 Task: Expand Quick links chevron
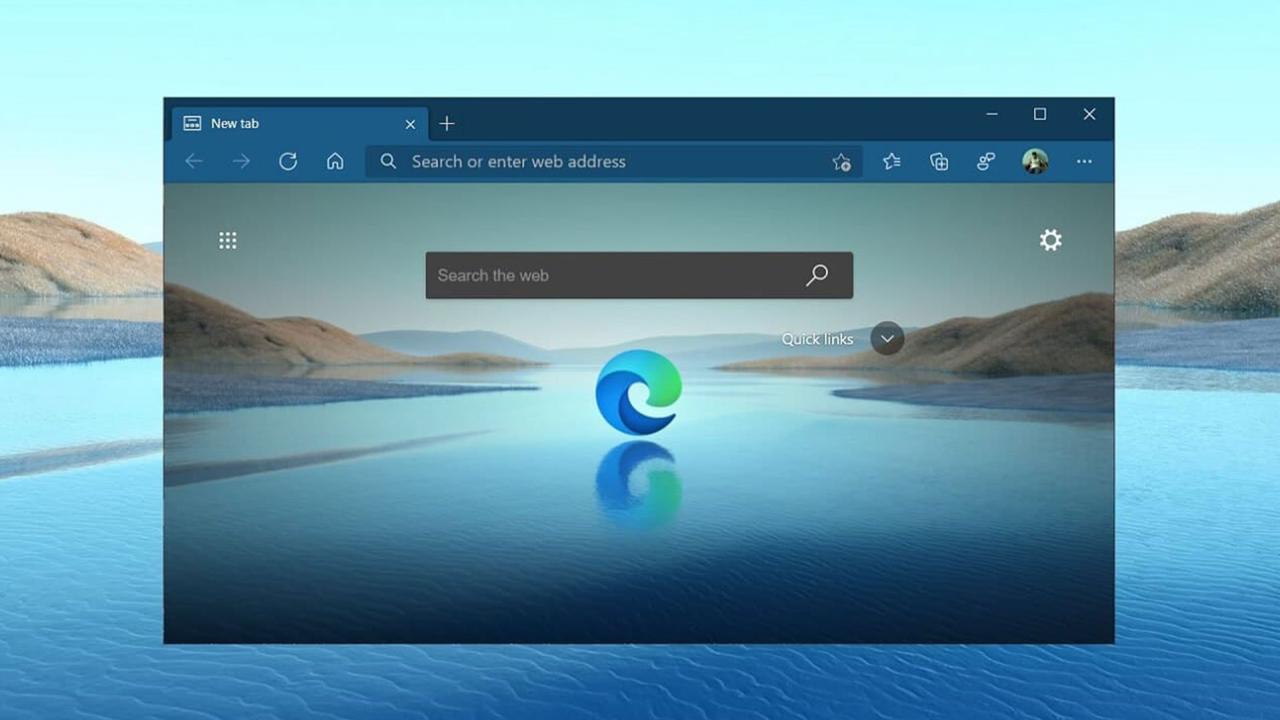[887, 339]
